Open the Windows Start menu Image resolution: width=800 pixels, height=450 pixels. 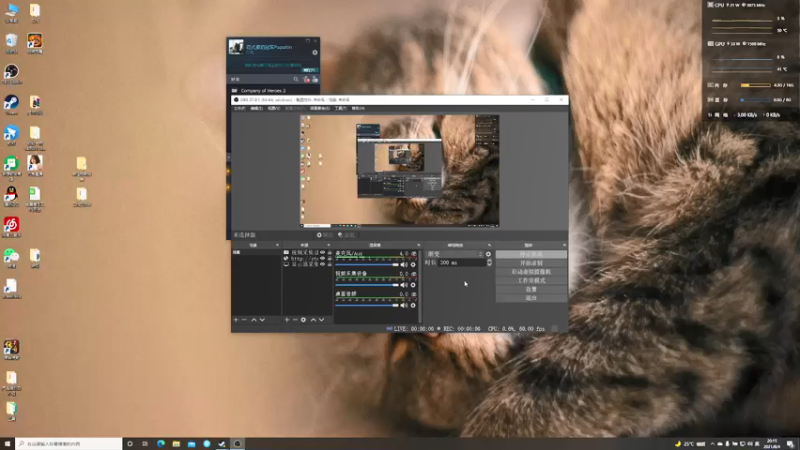click(x=7, y=444)
